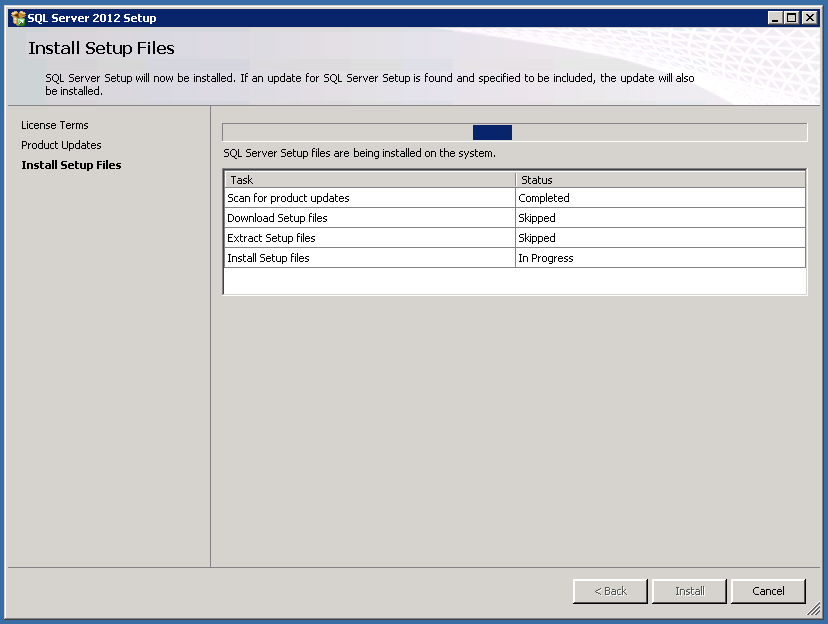Viewport: 828px width, 624px height.
Task: Minimize the SQL Server 2012 Setup window
Action: (x=775, y=18)
